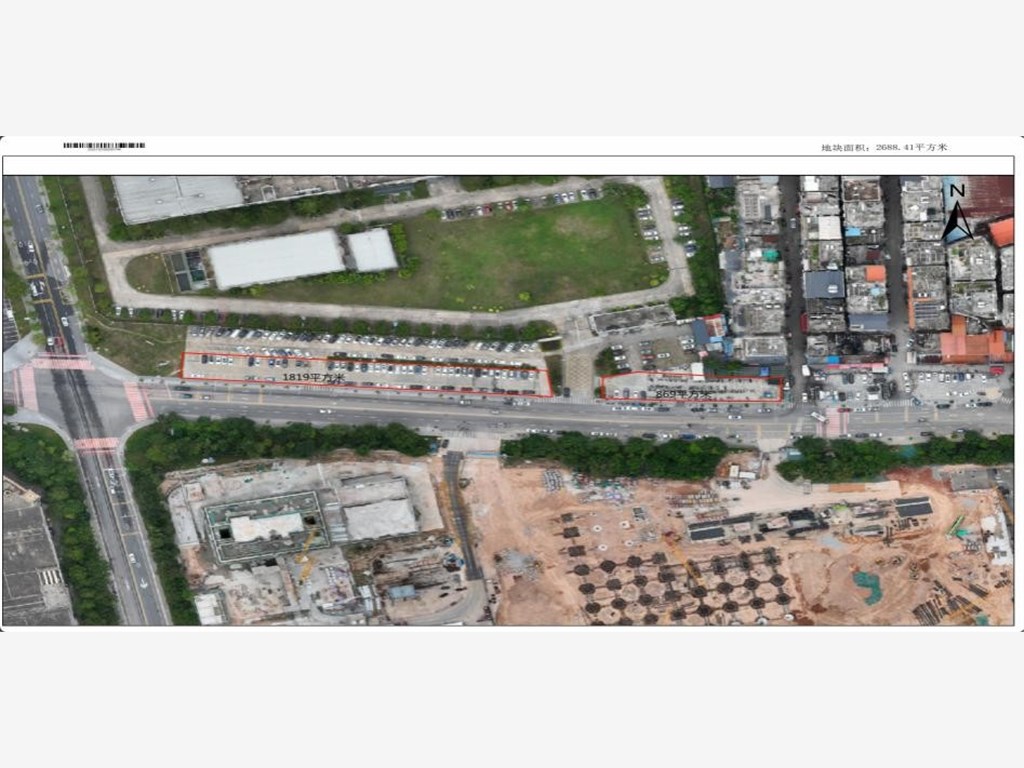Click the green-fenced building under construction
1024x768 pixels.
point(267,524)
